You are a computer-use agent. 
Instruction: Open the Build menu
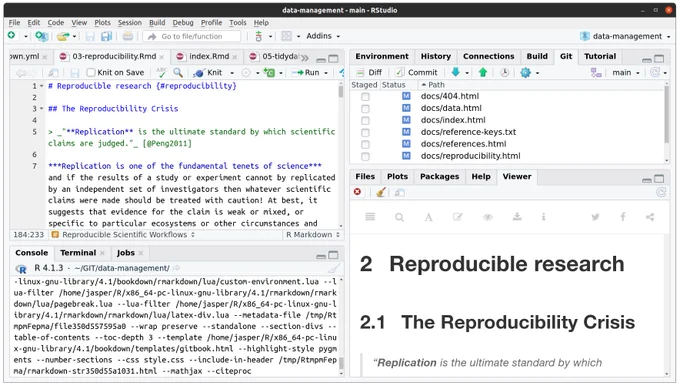(x=157, y=23)
